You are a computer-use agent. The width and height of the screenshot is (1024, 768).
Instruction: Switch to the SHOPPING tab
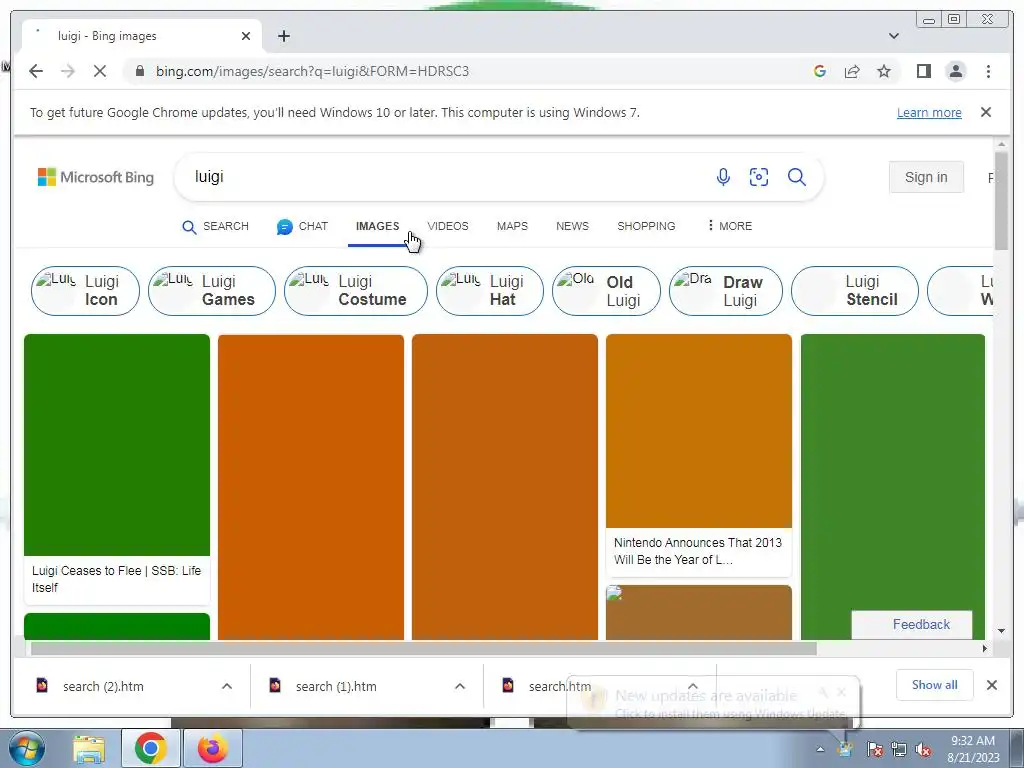(x=646, y=227)
